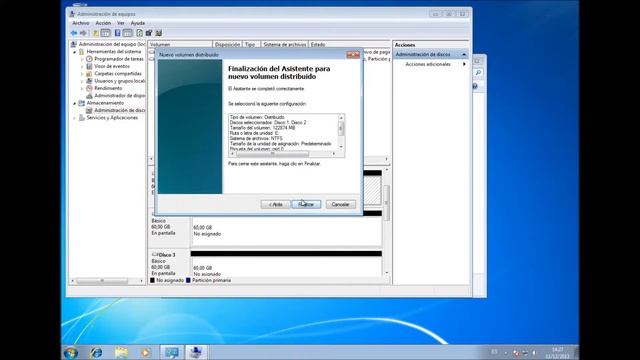Expand the Servicios y Aplicaciones node
This screenshot has height=360, width=640.
coord(75,118)
